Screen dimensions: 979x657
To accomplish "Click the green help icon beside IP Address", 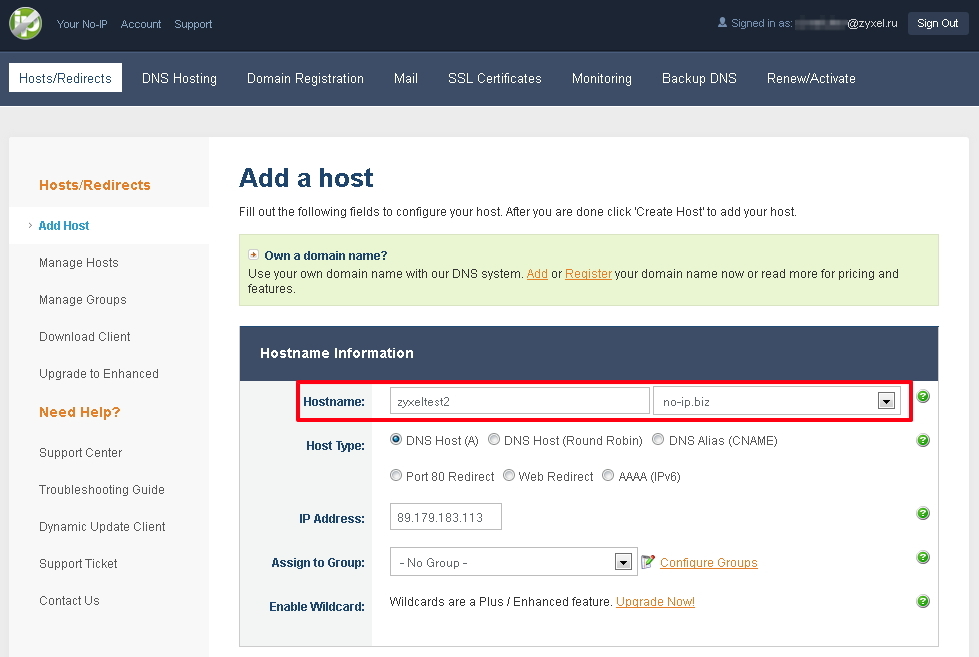I will [923, 513].
